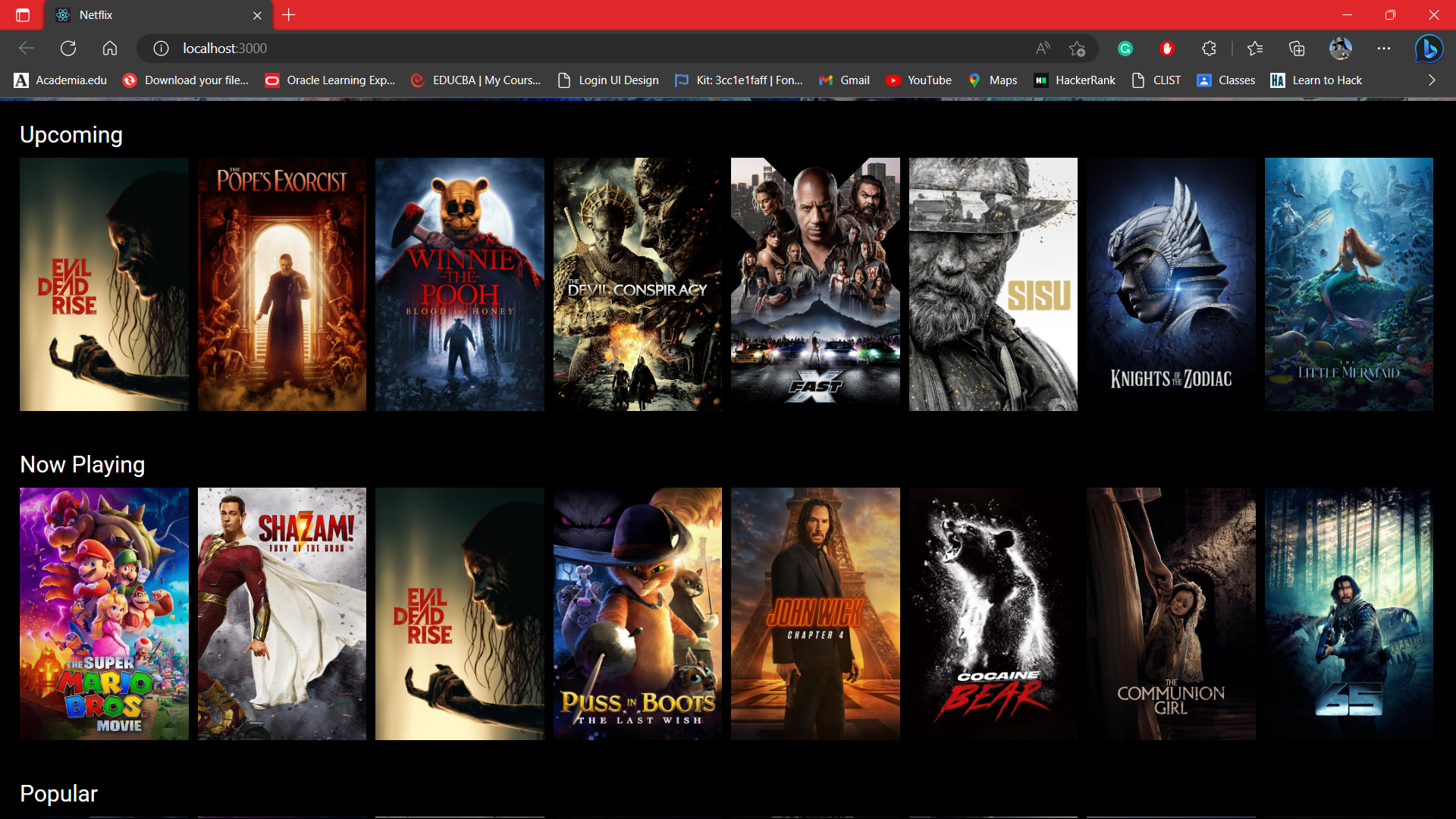The height and width of the screenshot is (819, 1456).
Task: Launch Bing chat from the toolbar
Action: click(x=1429, y=48)
